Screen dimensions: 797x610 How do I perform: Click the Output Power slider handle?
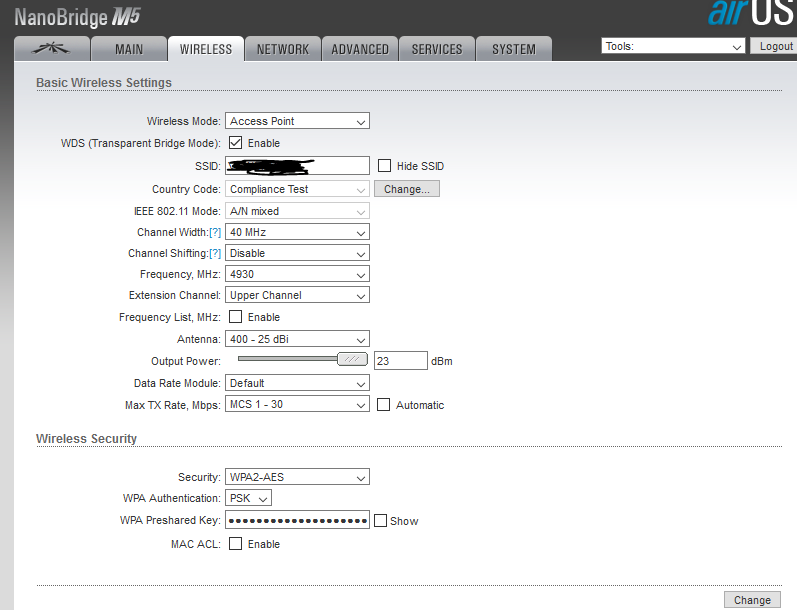tap(352, 360)
